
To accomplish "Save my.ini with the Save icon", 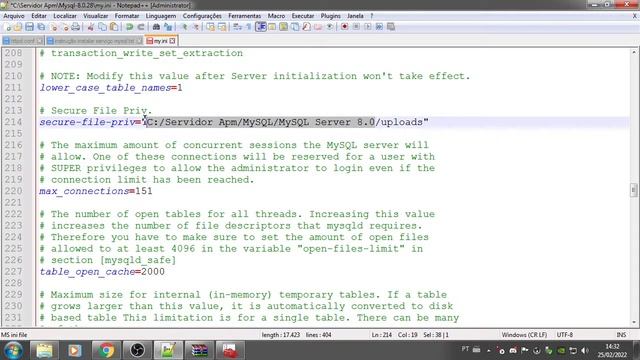I will [29, 27].
